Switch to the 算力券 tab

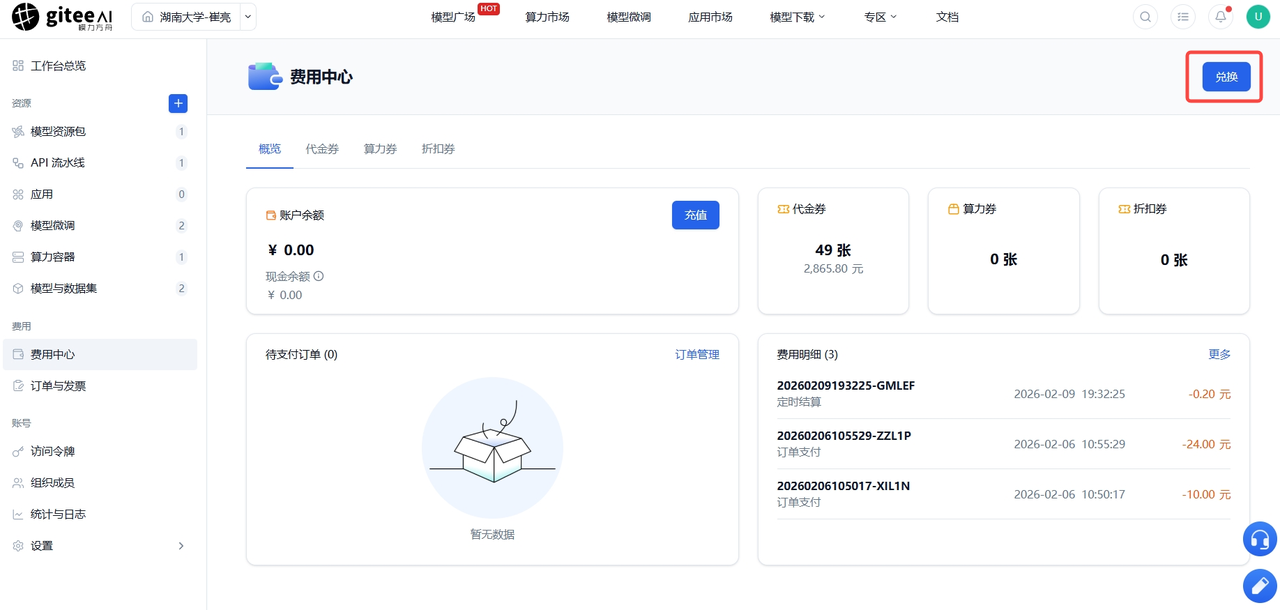click(380, 149)
